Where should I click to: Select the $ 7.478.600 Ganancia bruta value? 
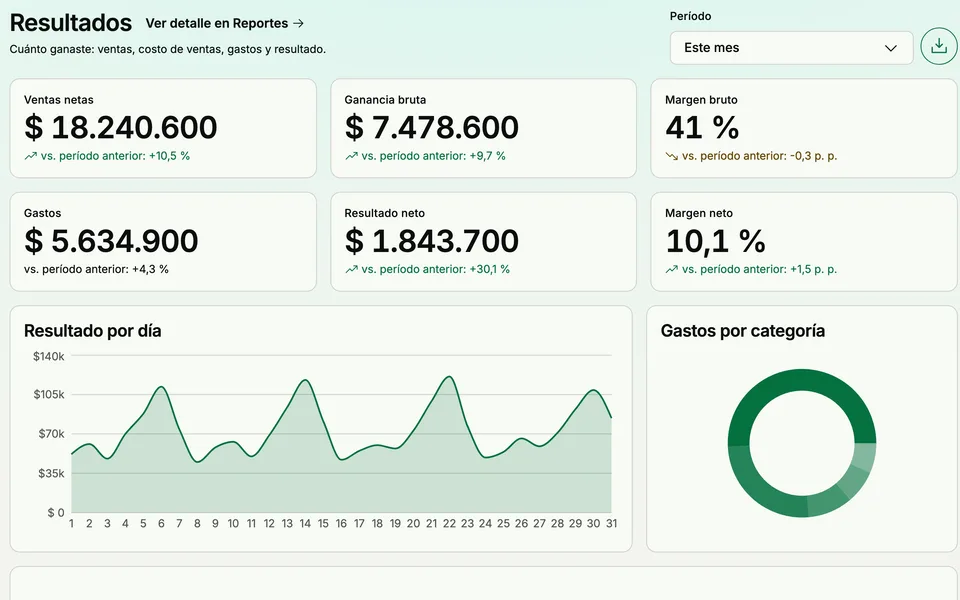click(x=432, y=127)
